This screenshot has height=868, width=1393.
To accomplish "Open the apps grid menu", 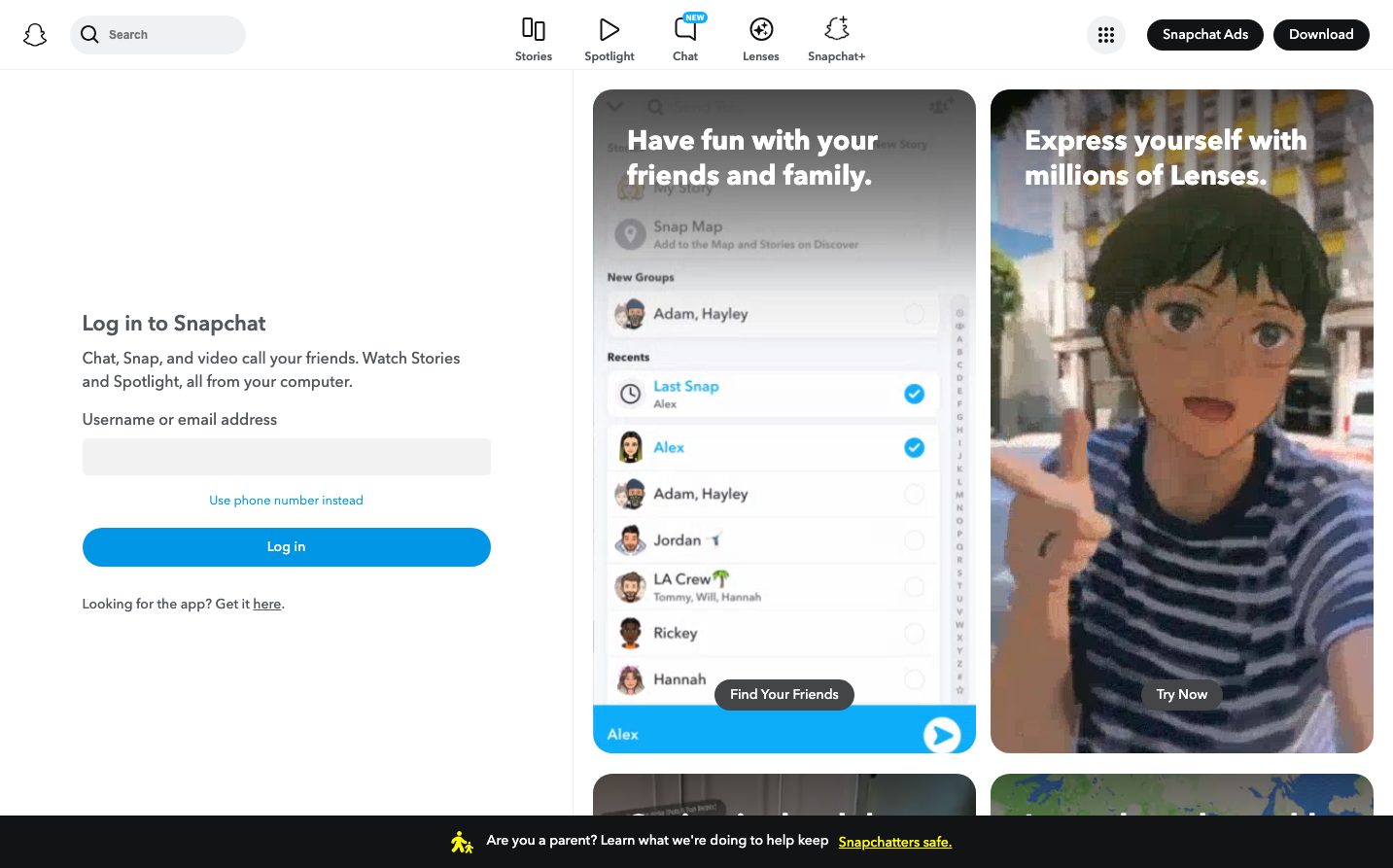I will click(1105, 35).
